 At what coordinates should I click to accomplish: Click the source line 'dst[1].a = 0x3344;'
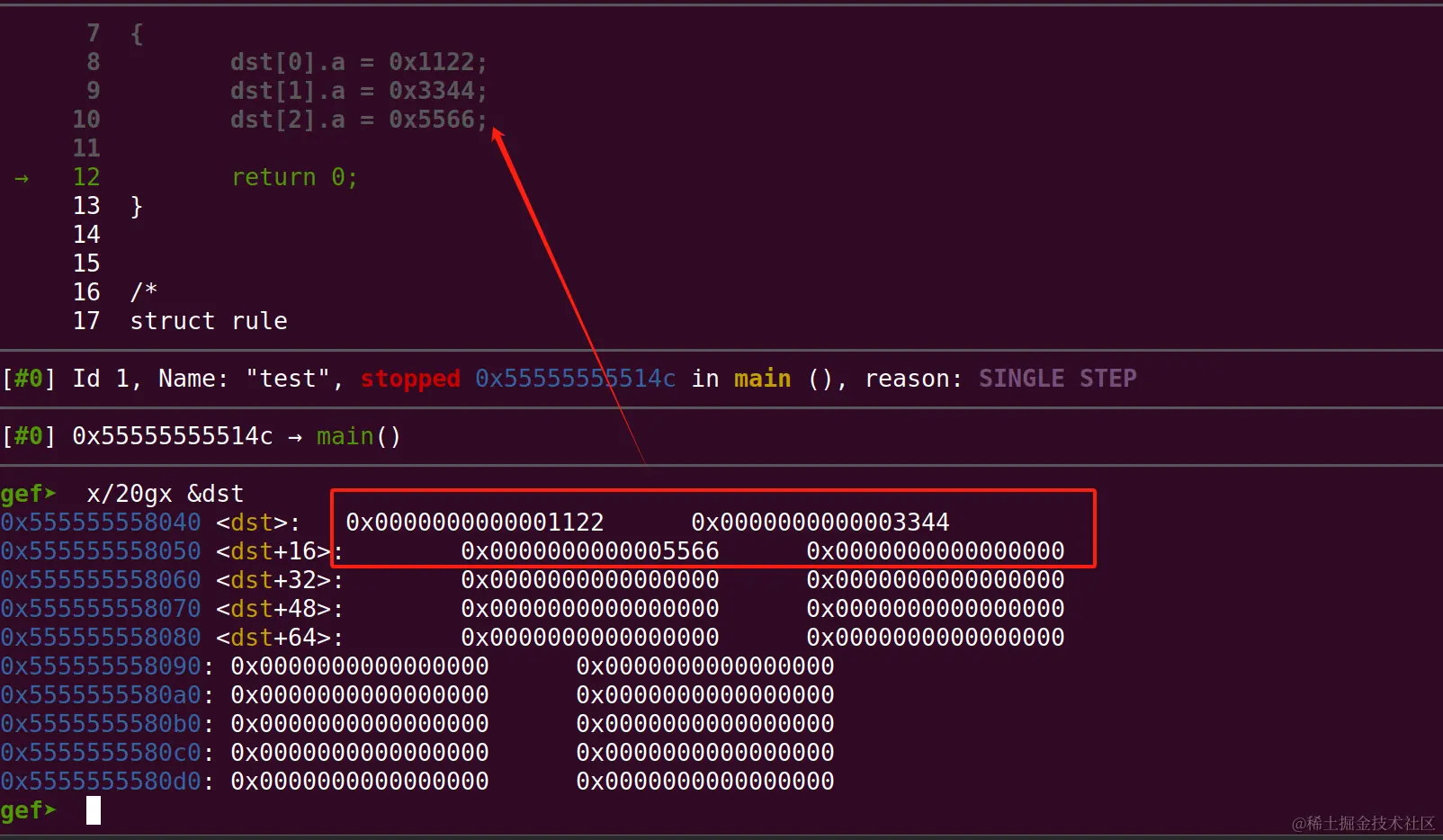(359, 91)
